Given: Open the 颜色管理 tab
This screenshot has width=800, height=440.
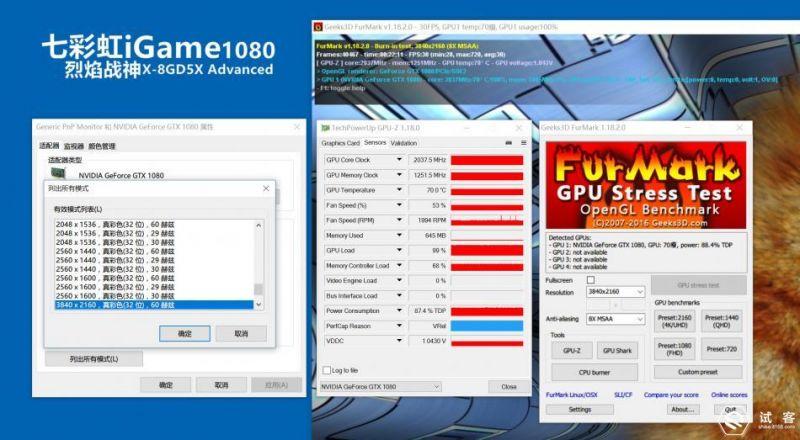Looking at the screenshot, I should tap(102, 146).
